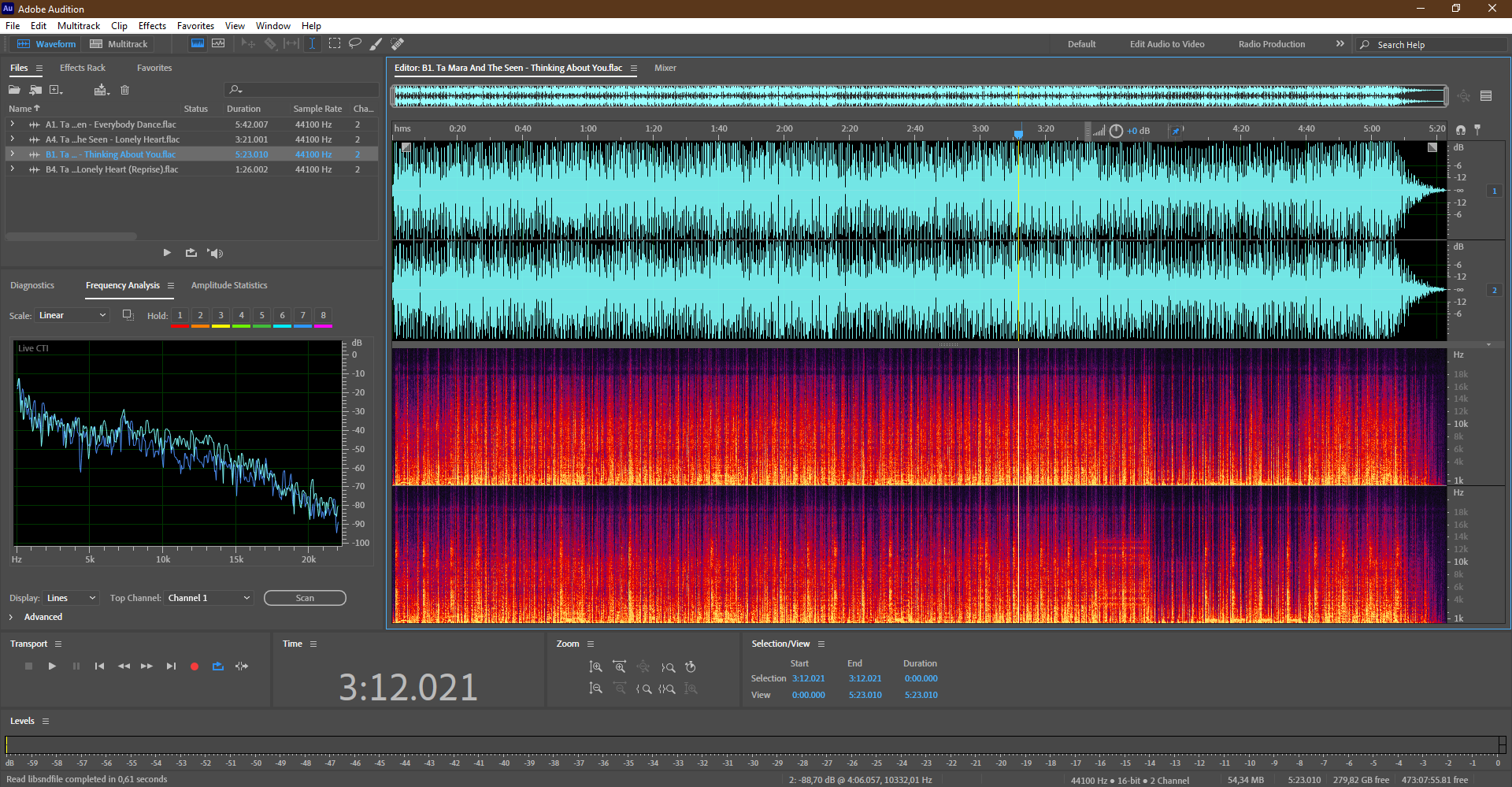Image resolution: width=1512 pixels, height=787 pixels.
Task: Switch to the Effects Rack tab
Action: click(83, 68)
